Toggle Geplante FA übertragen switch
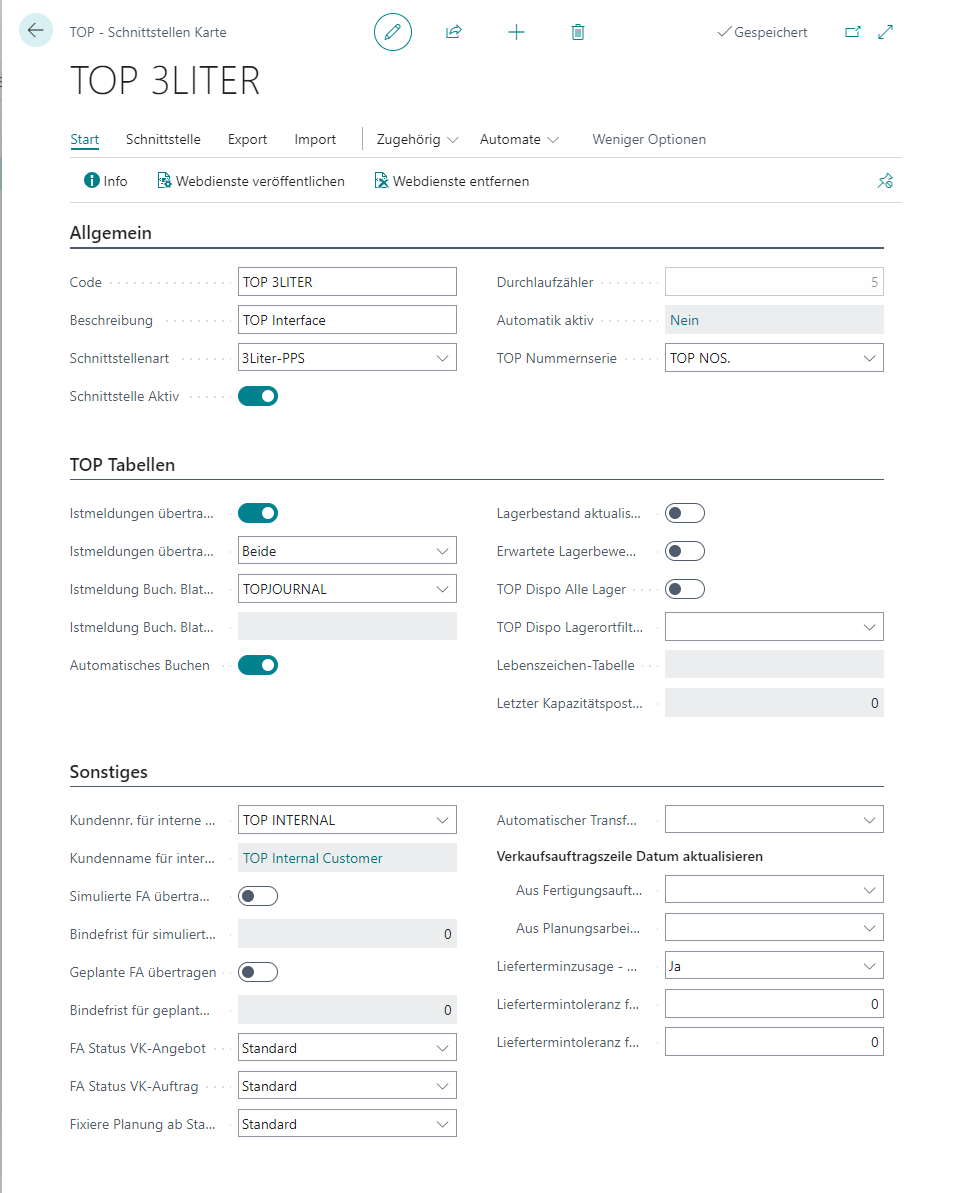970x1193 pixels. (258, 972)
